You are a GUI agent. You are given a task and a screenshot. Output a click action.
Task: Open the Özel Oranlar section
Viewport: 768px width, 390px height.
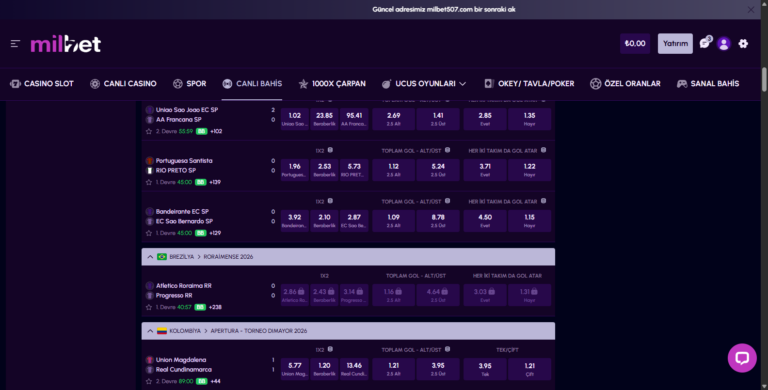click(x=625, y=84)
